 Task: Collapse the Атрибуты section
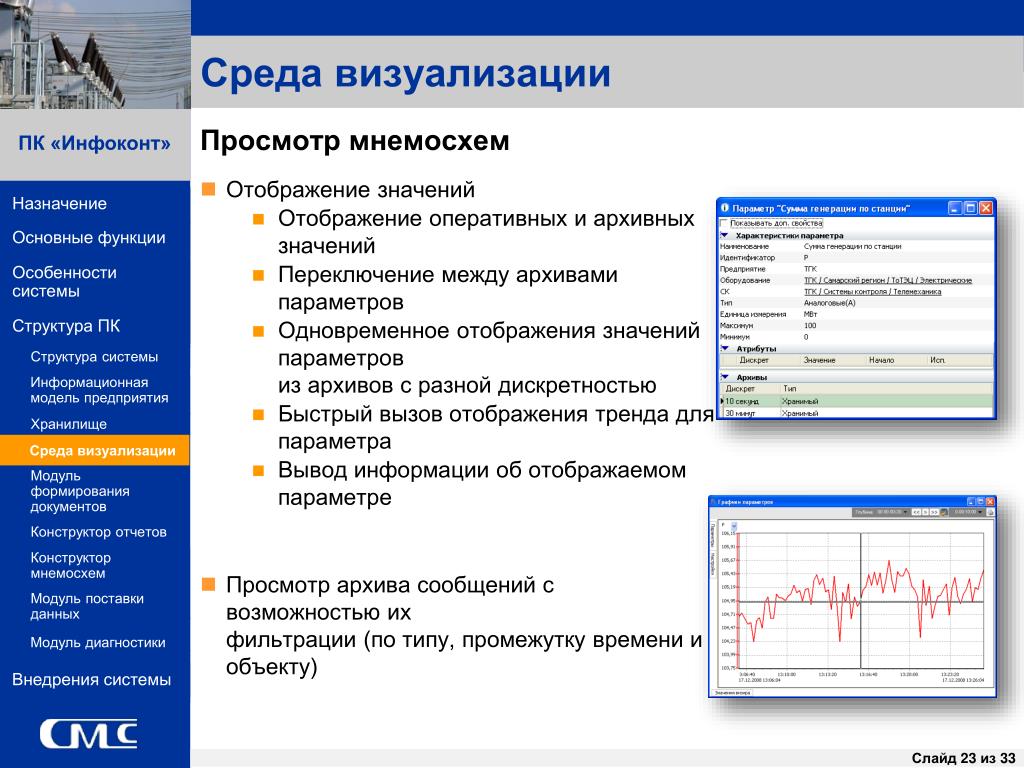pos(725,349)
